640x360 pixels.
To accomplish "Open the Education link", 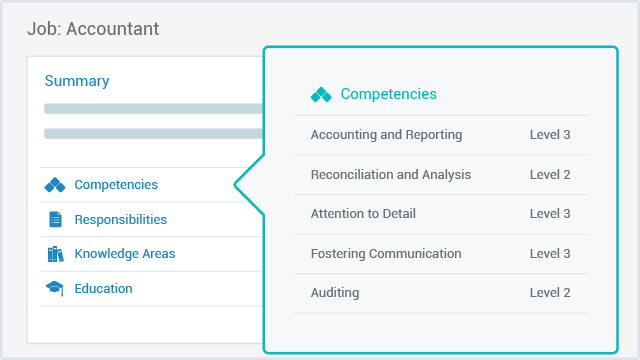I will pyautogui.click(x=103, y=289).
